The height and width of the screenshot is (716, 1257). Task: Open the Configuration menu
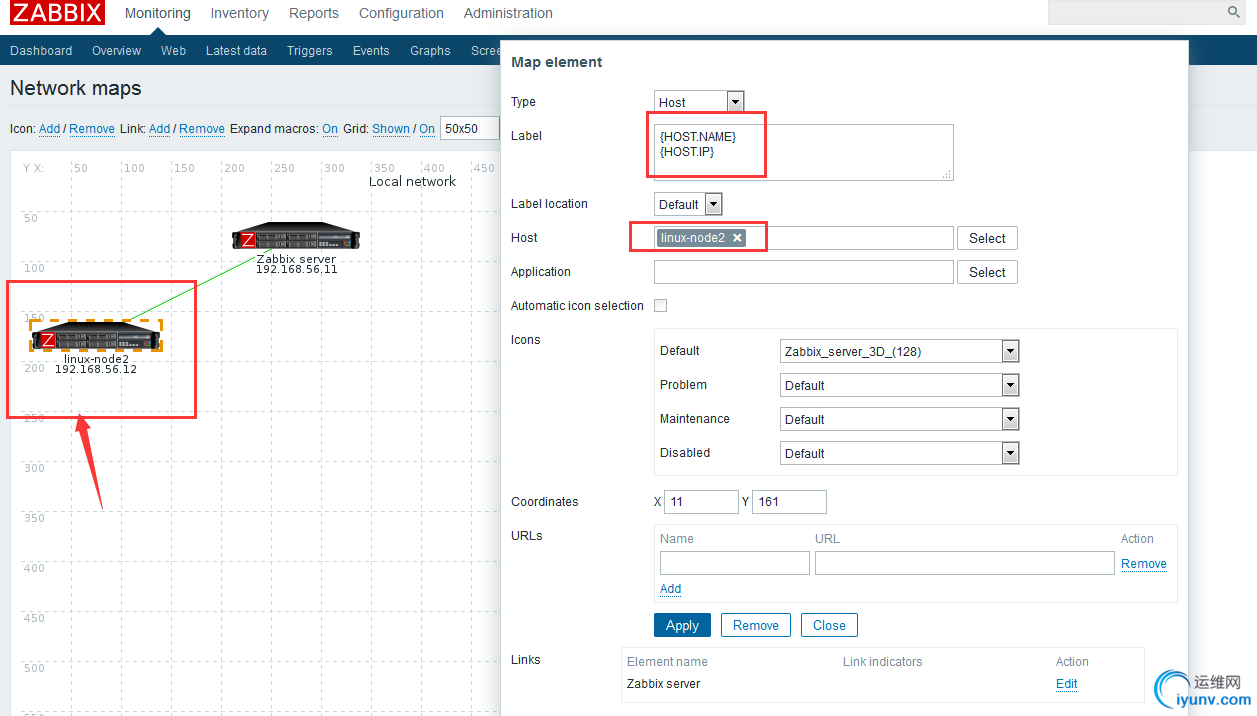click(401, 13)
